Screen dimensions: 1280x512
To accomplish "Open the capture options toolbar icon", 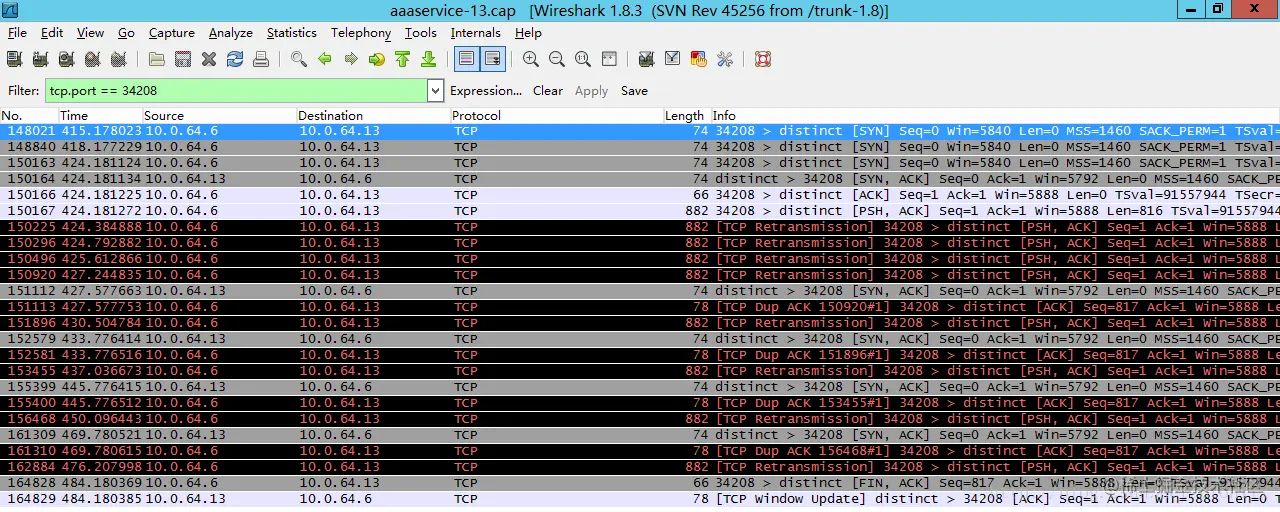I will (41, 59).
